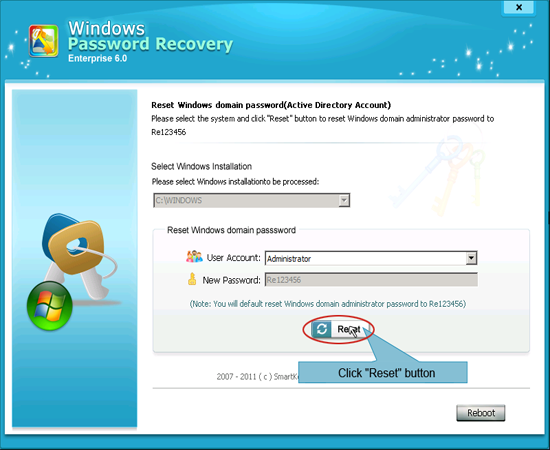550x450 pixels.
Task: Click the user accounts people icon
Action: (x=194, y=257)
